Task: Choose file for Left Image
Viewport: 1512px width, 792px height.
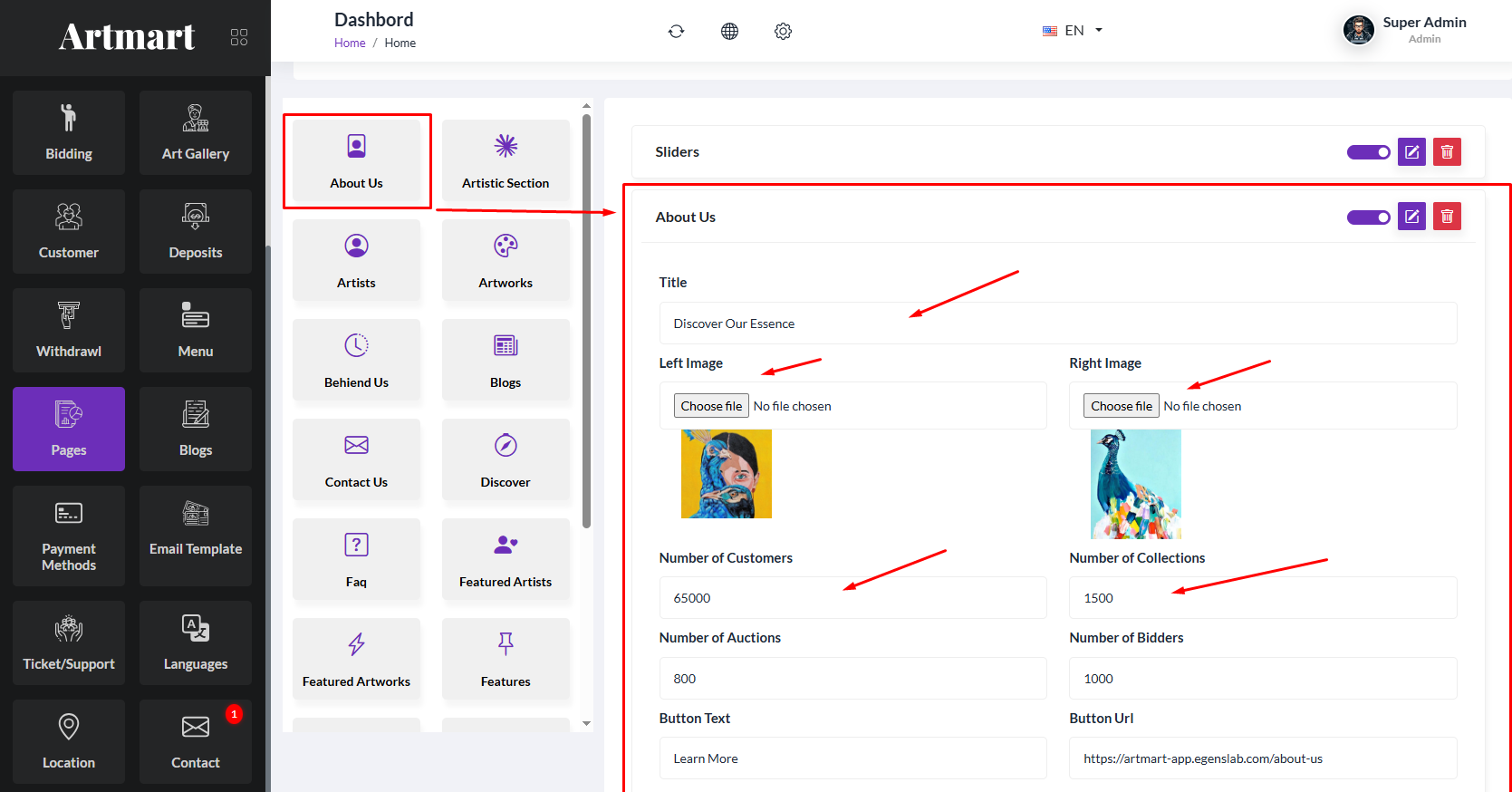Action: tap(711, 406)
